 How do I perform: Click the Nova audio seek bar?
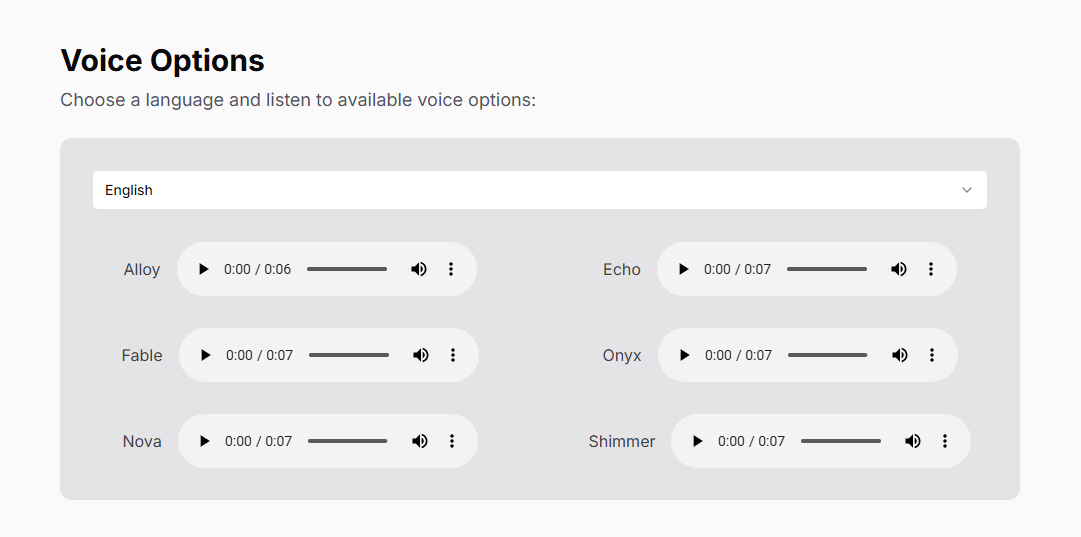point(347,441)
